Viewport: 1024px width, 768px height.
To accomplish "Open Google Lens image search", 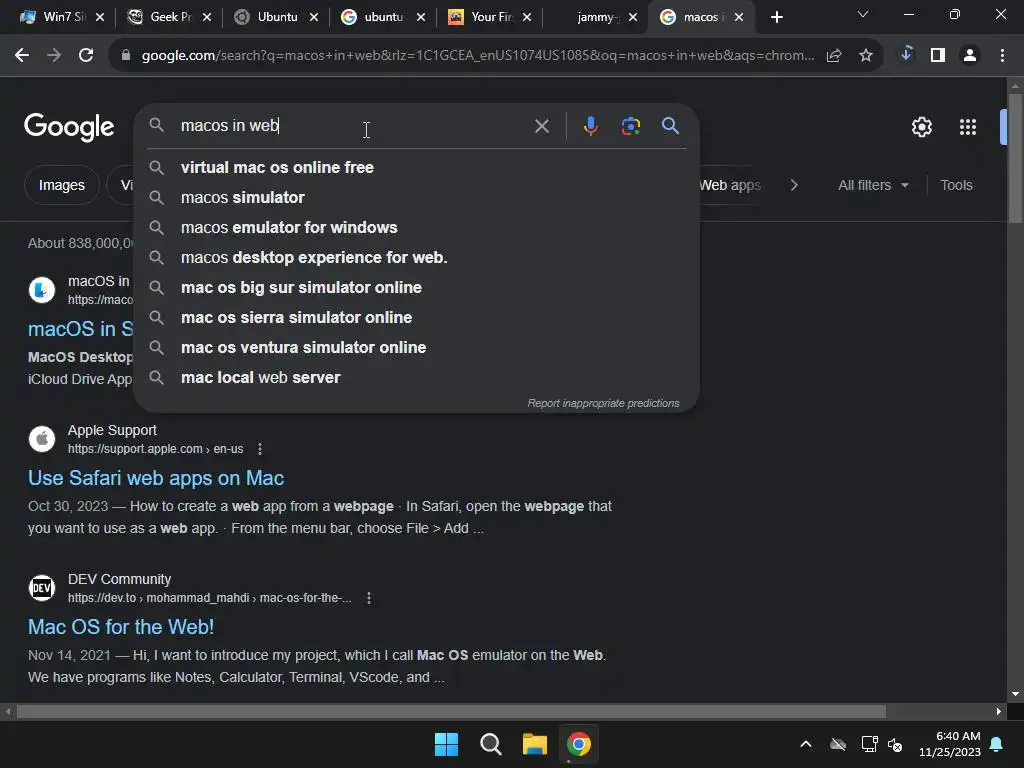I will point(630,126).
